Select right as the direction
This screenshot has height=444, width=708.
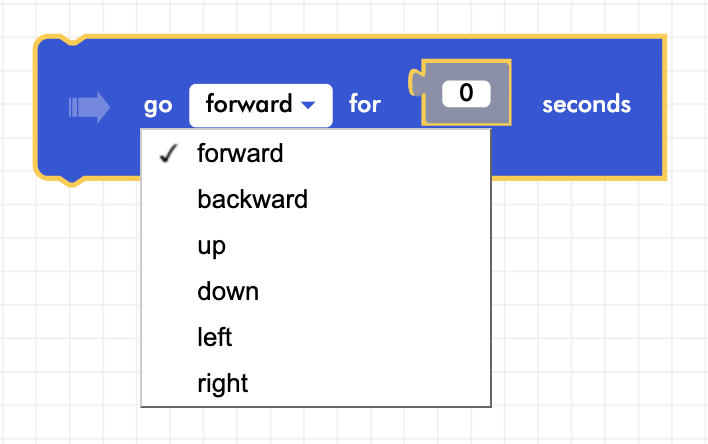pyautogui.click(x=223, y=383)
